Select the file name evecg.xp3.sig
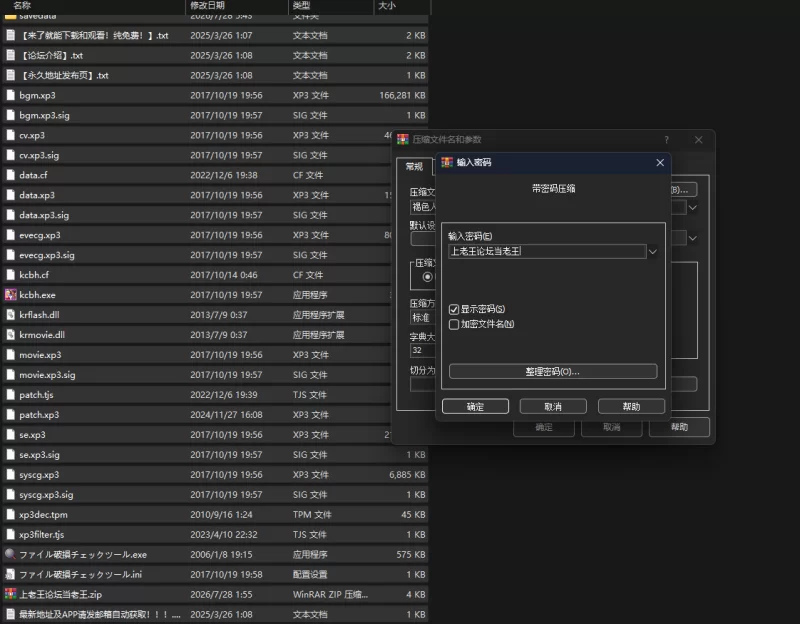The image size is (800, 624). click(x=47, y=255)
